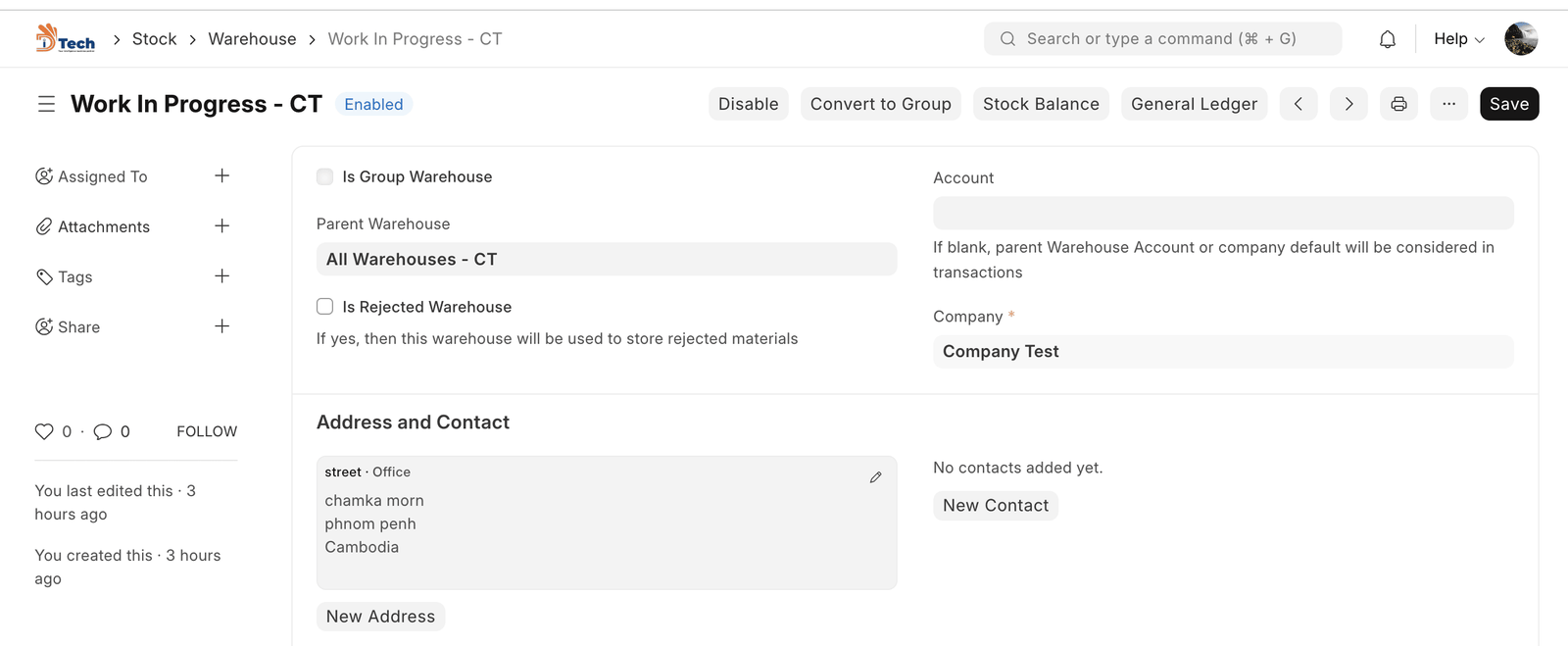Toggle the sidebar hamburger menu icon
This screenshot has width=1568, height=646.
(x=46, y=104)
